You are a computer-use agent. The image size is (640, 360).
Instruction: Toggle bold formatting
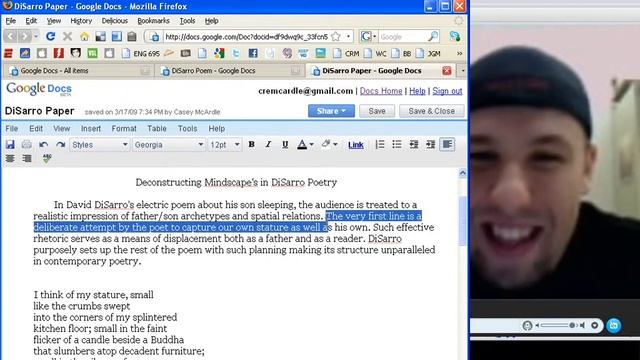[251, 144]
